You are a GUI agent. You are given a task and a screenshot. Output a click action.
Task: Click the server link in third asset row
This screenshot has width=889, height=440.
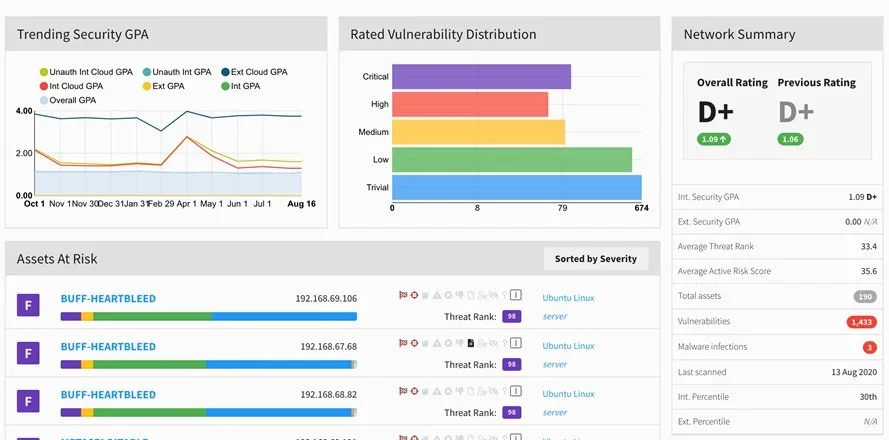point(554,412)
